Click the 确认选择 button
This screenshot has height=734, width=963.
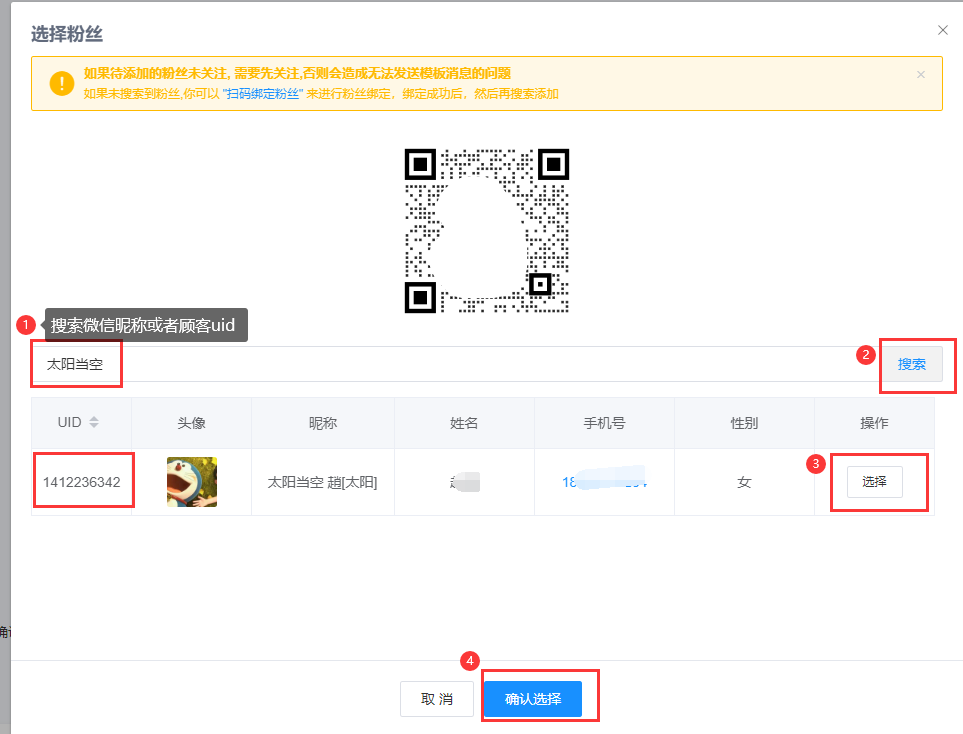[x=533, y=699]
